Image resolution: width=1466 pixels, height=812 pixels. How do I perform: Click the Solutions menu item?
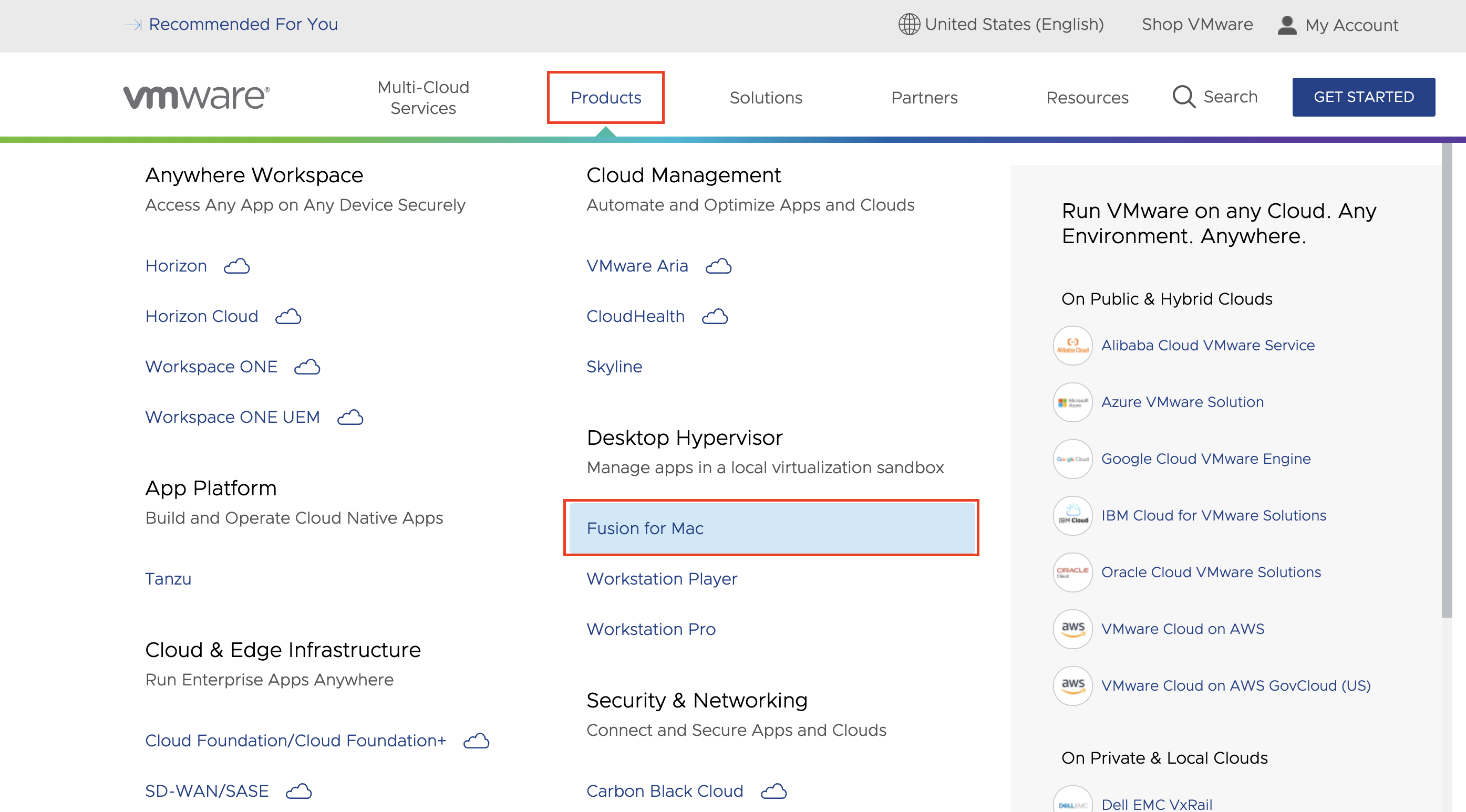point(766,97)
